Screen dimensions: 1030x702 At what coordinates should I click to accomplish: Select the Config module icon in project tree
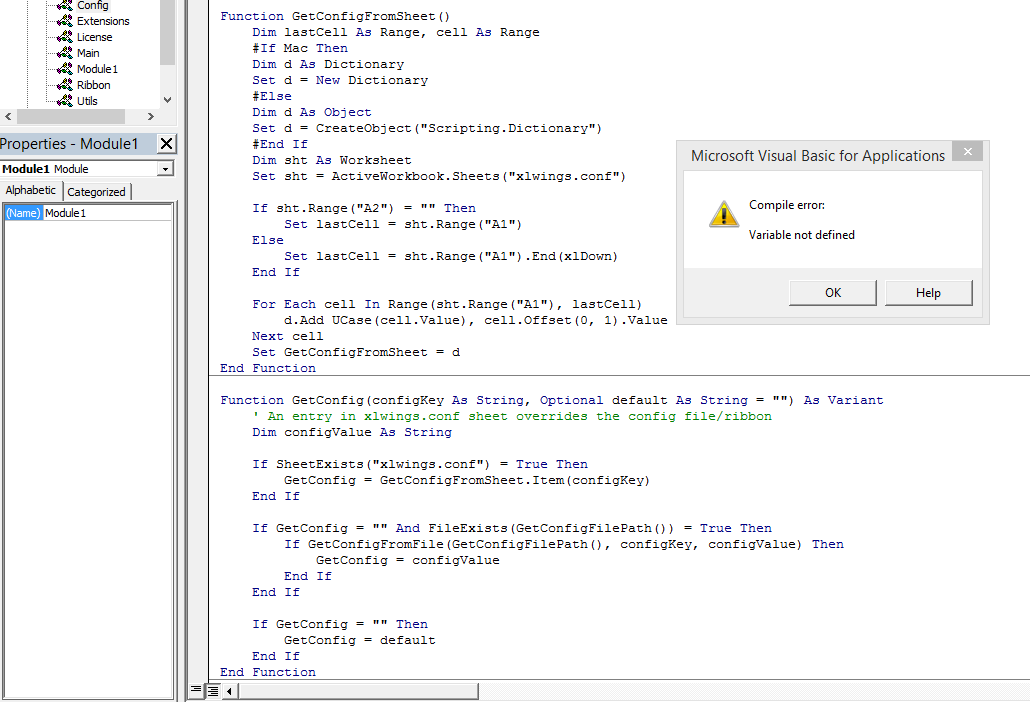64,5
